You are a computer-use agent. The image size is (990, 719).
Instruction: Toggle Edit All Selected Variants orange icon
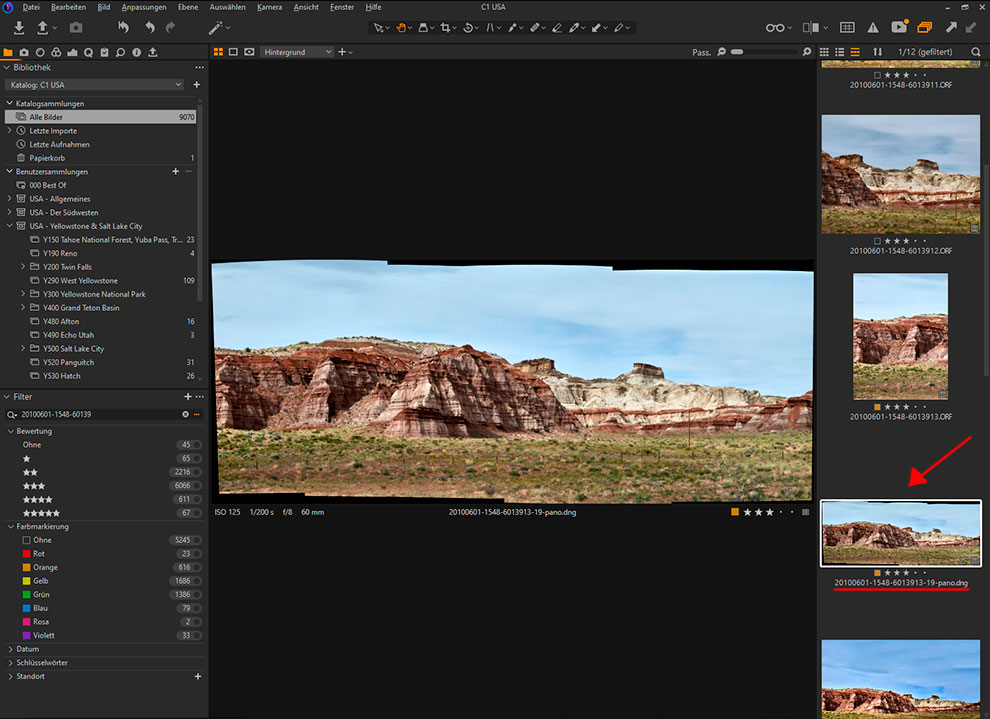tap(924, 27)
